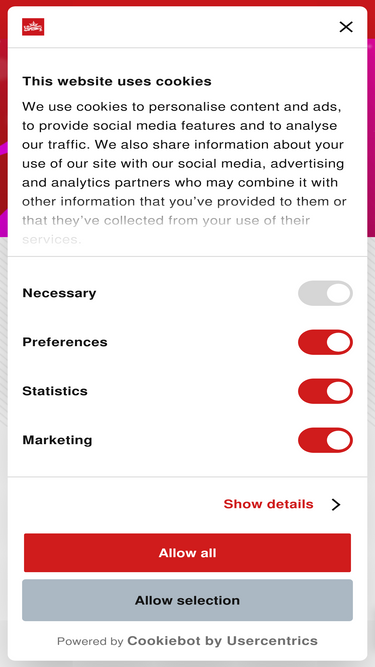Viewport: 375px width, 667px height.
Task: Click the Allow all button
Action: [x=188, y=553]
